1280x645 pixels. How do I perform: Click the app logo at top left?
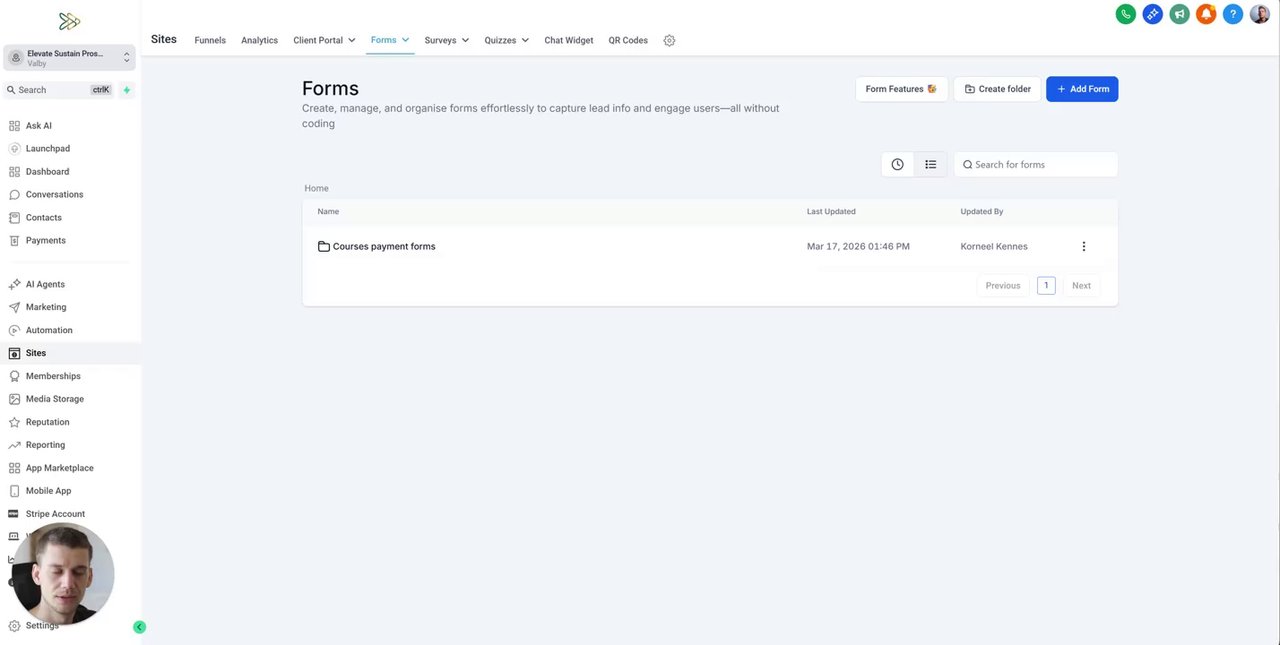coord(69,21)
